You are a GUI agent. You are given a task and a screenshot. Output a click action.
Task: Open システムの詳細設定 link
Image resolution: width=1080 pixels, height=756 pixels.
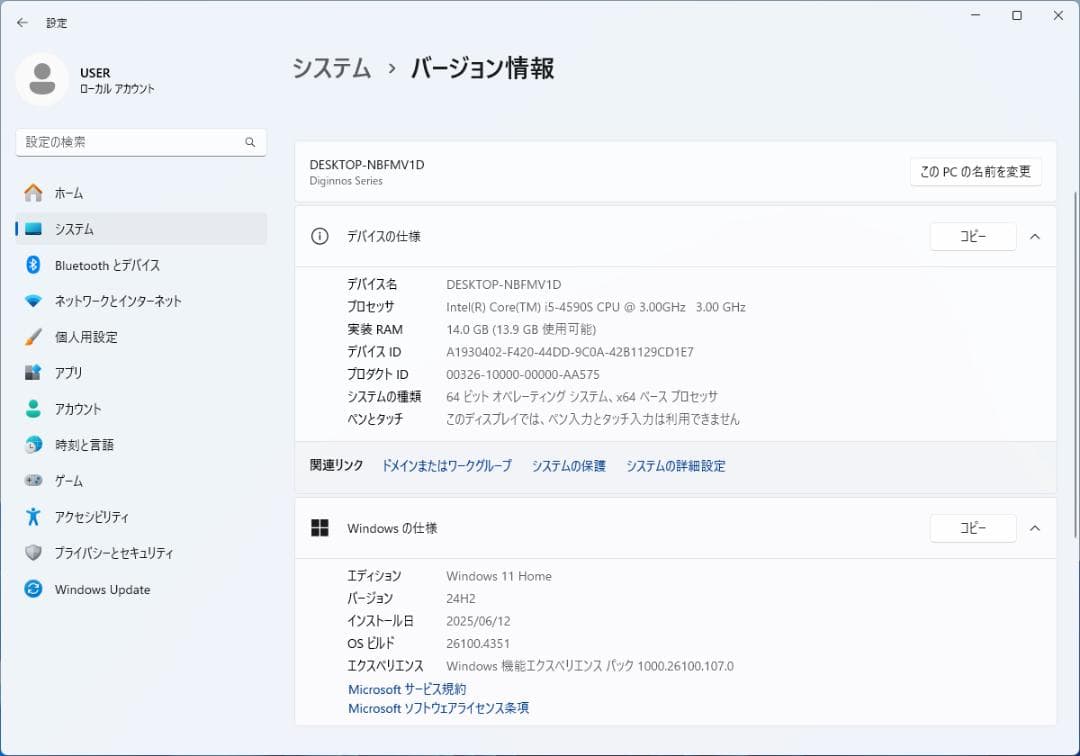676,466
